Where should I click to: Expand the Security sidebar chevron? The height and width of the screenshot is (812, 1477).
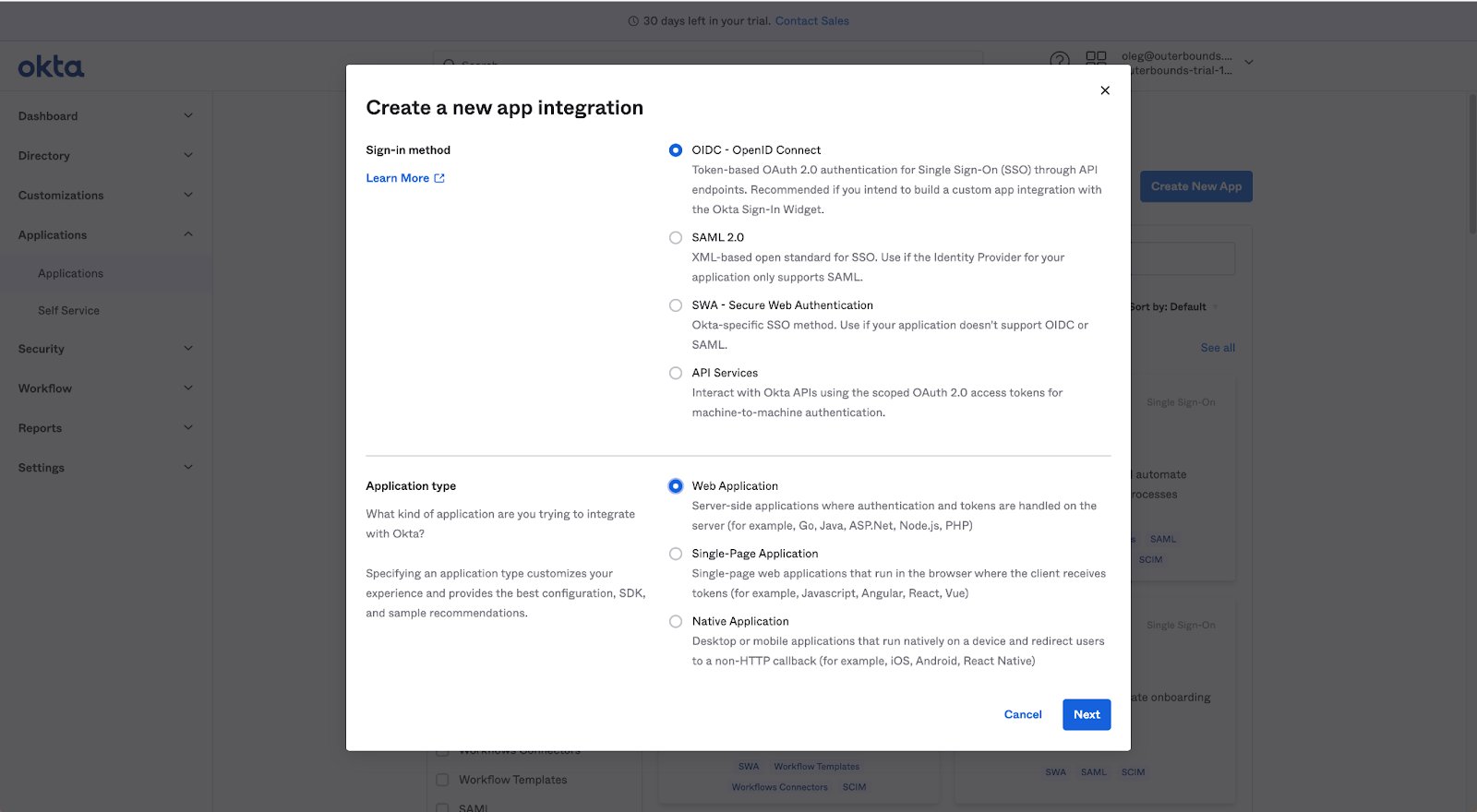[x=188, y=349]
